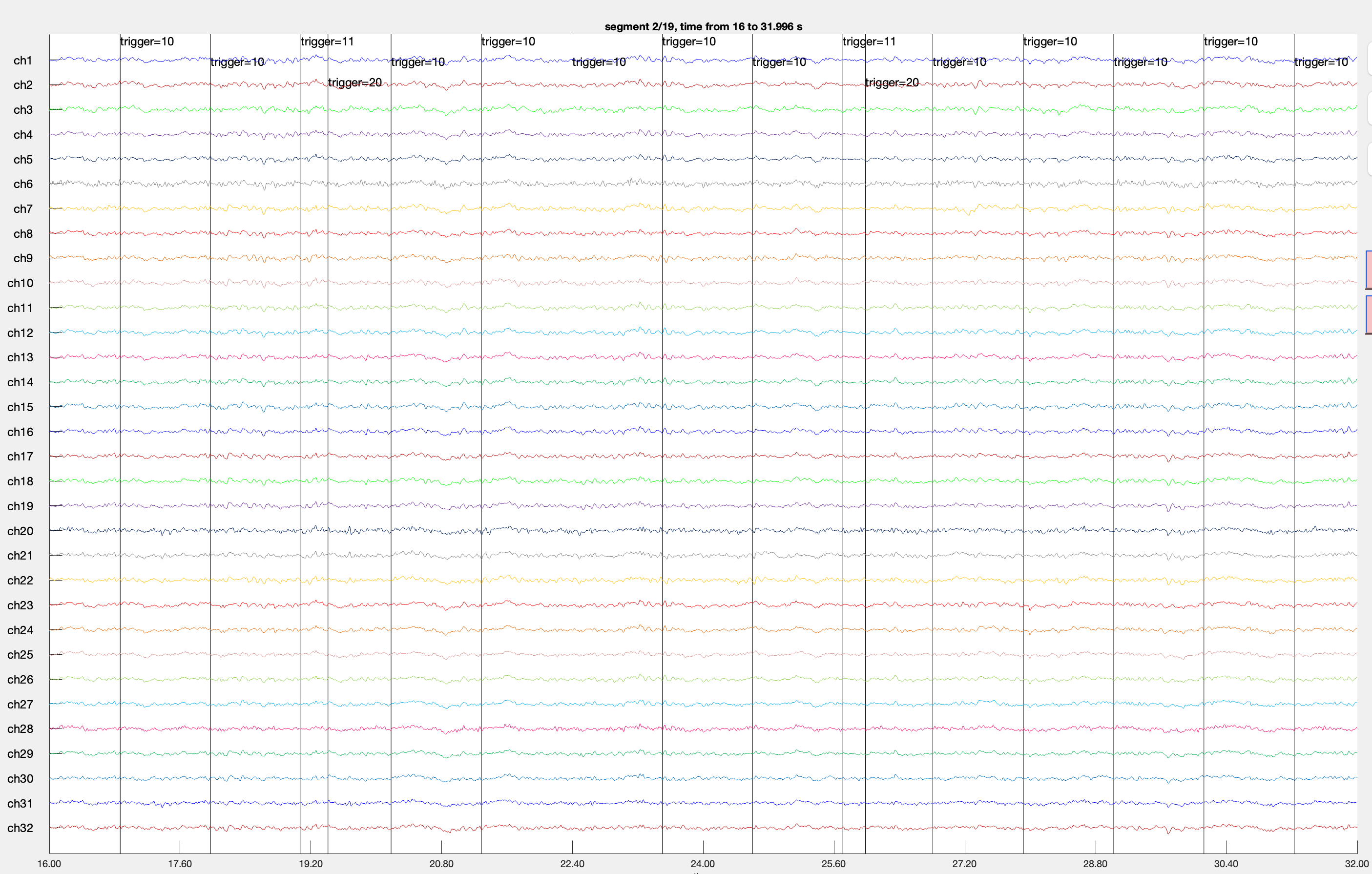Pick the ch6 channel label
The height and width of the screenshot is (874, 1372).
coord(23,184)
